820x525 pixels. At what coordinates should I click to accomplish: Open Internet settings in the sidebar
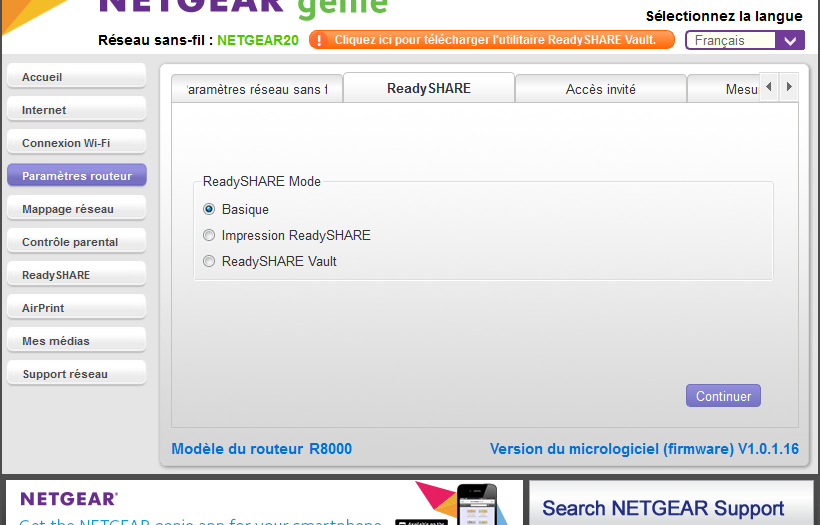click(76, 110)
